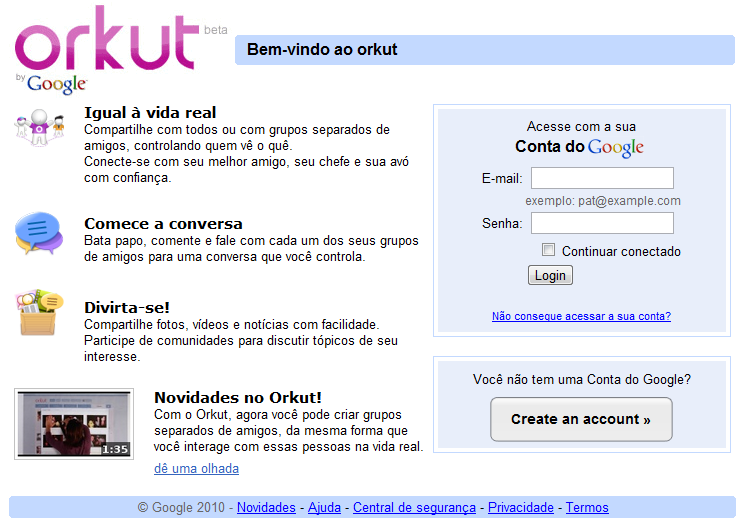The width and height of the screenshot is (745, 523).
Task: Open "Não consegue acessar a sua conta?" link
Action: tap(581, 316)
